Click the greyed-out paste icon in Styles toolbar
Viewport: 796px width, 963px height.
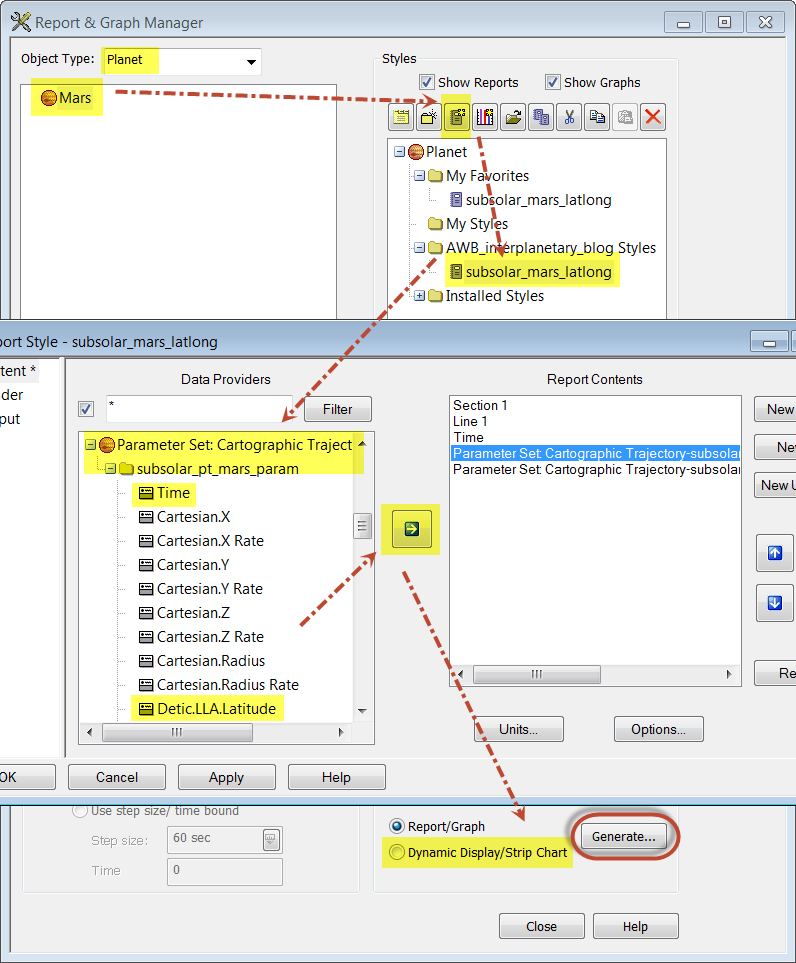pos(625,117)
